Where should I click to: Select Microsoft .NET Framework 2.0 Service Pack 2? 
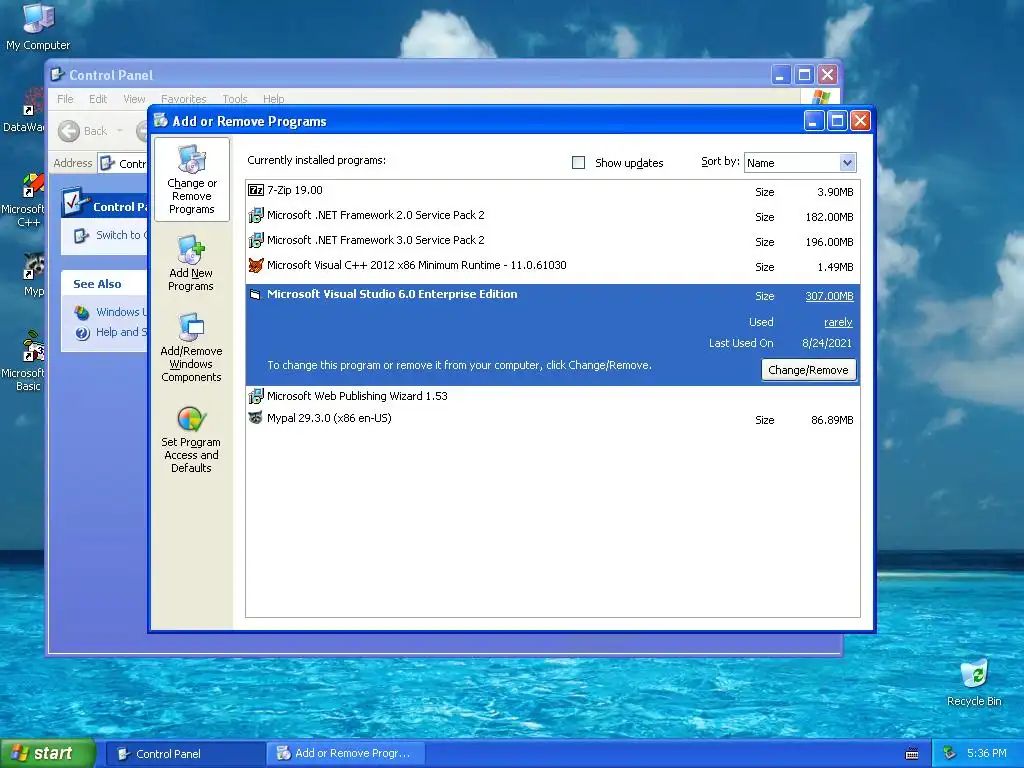coord(552,216)
